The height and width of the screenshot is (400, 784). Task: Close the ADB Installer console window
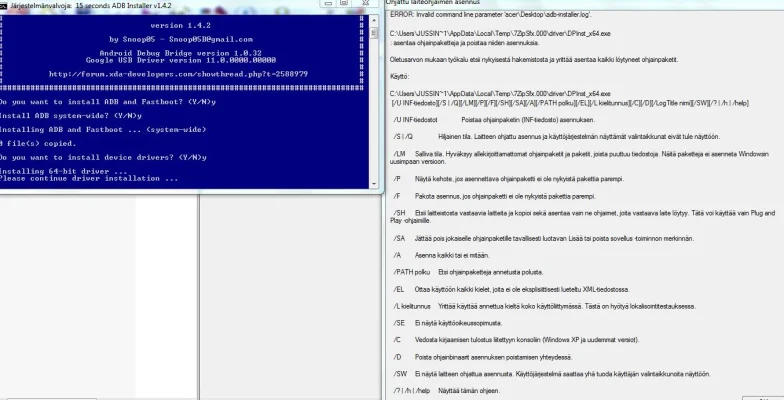click(x=367, y=5)
